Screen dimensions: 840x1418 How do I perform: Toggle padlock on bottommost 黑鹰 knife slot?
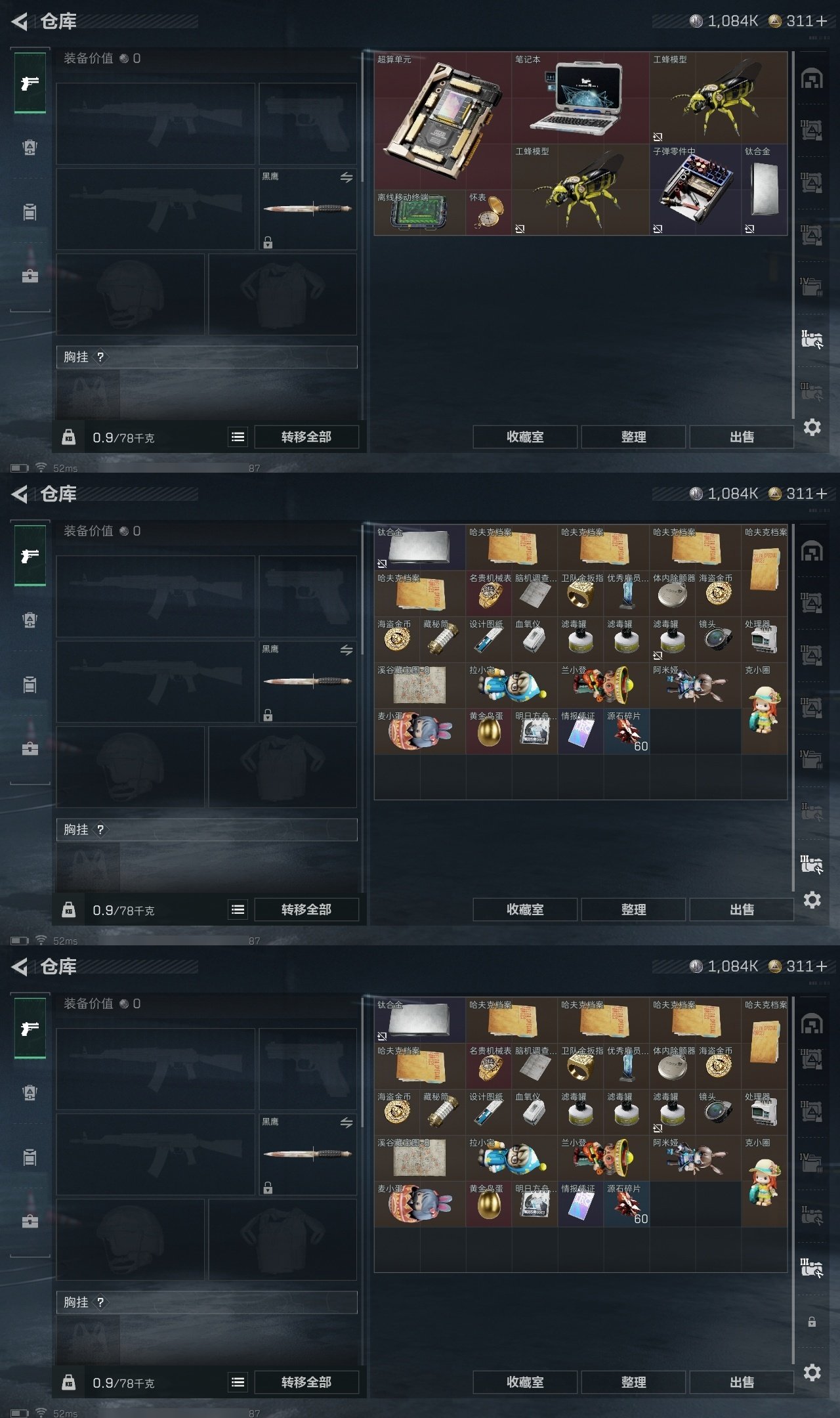(268, 1188)
